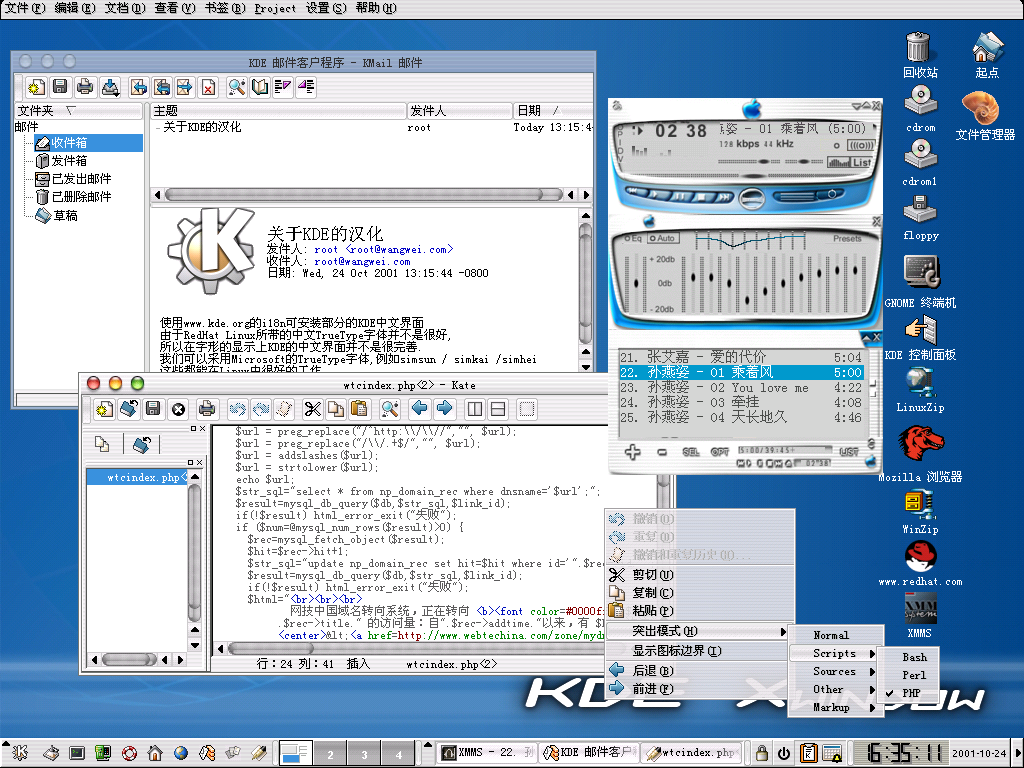Choose 复制 in context menu
This screenshot has height=768, width=1024.
point(700,593)
